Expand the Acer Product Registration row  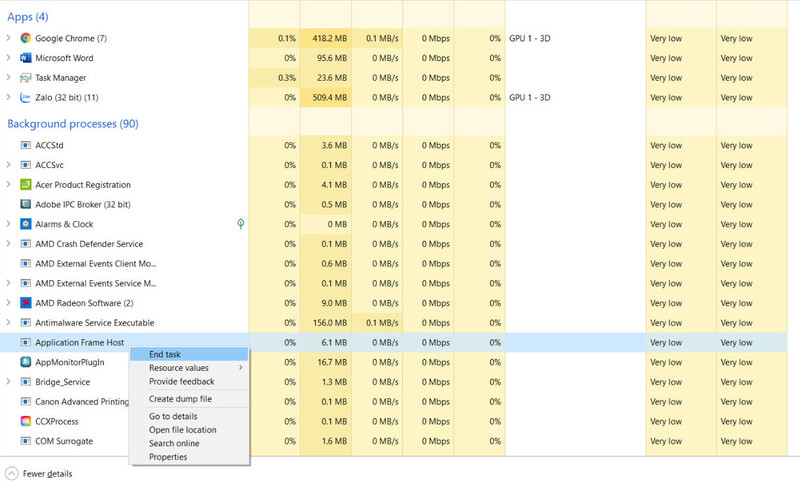click(8, 184)
